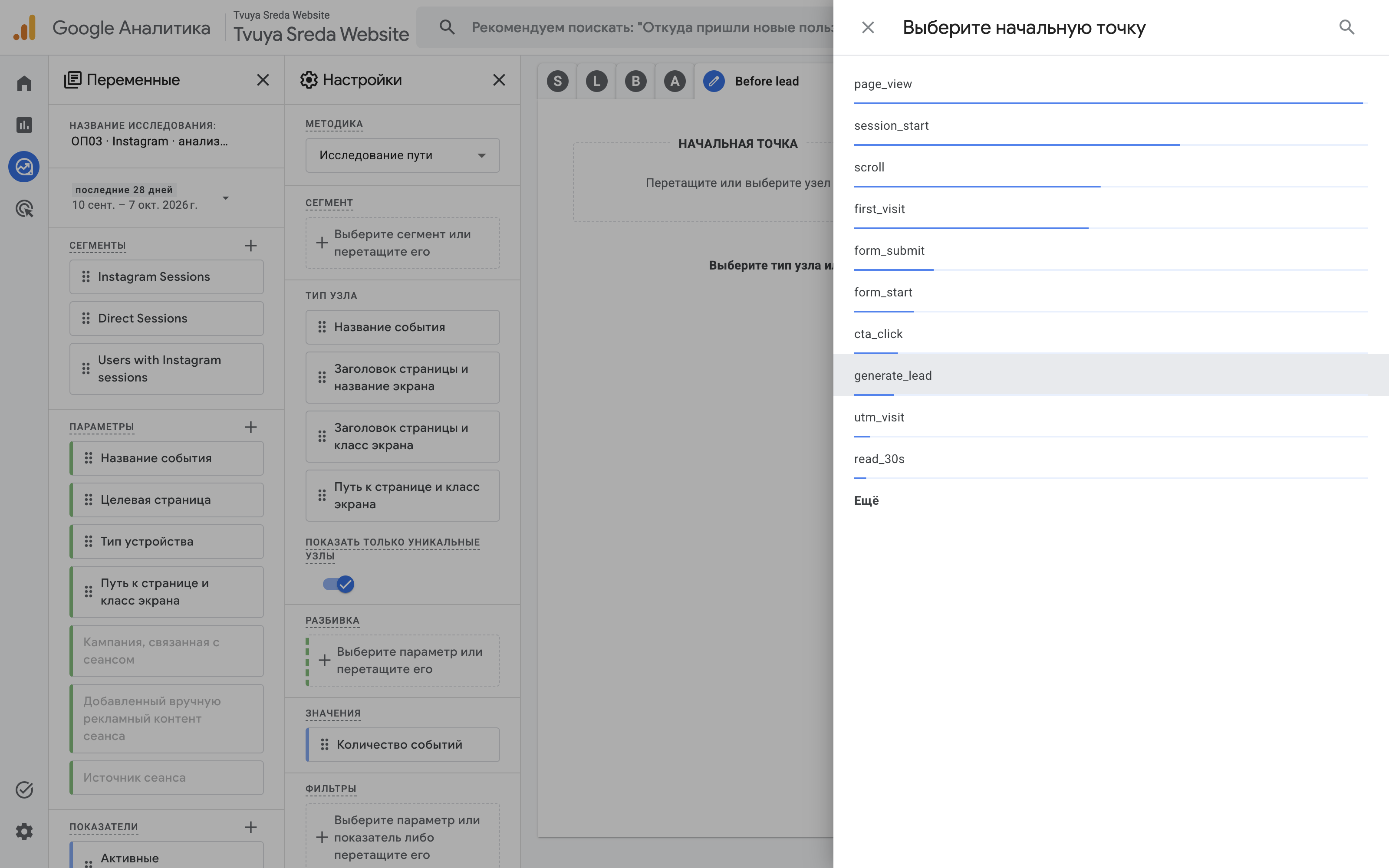The image size is (1389, 868).
Task: Select scroll as starting point
Action: [1111, 168]
